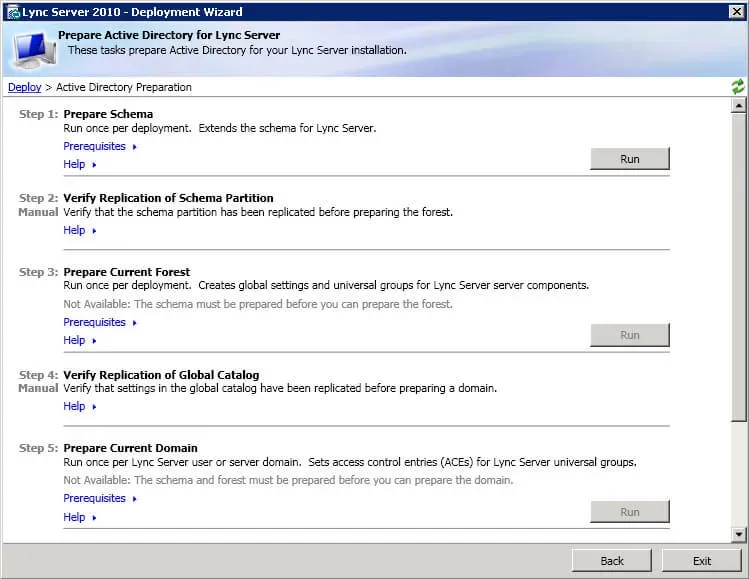Click the computer monitor header icon
749x579 pixels.
pos(33,50)
